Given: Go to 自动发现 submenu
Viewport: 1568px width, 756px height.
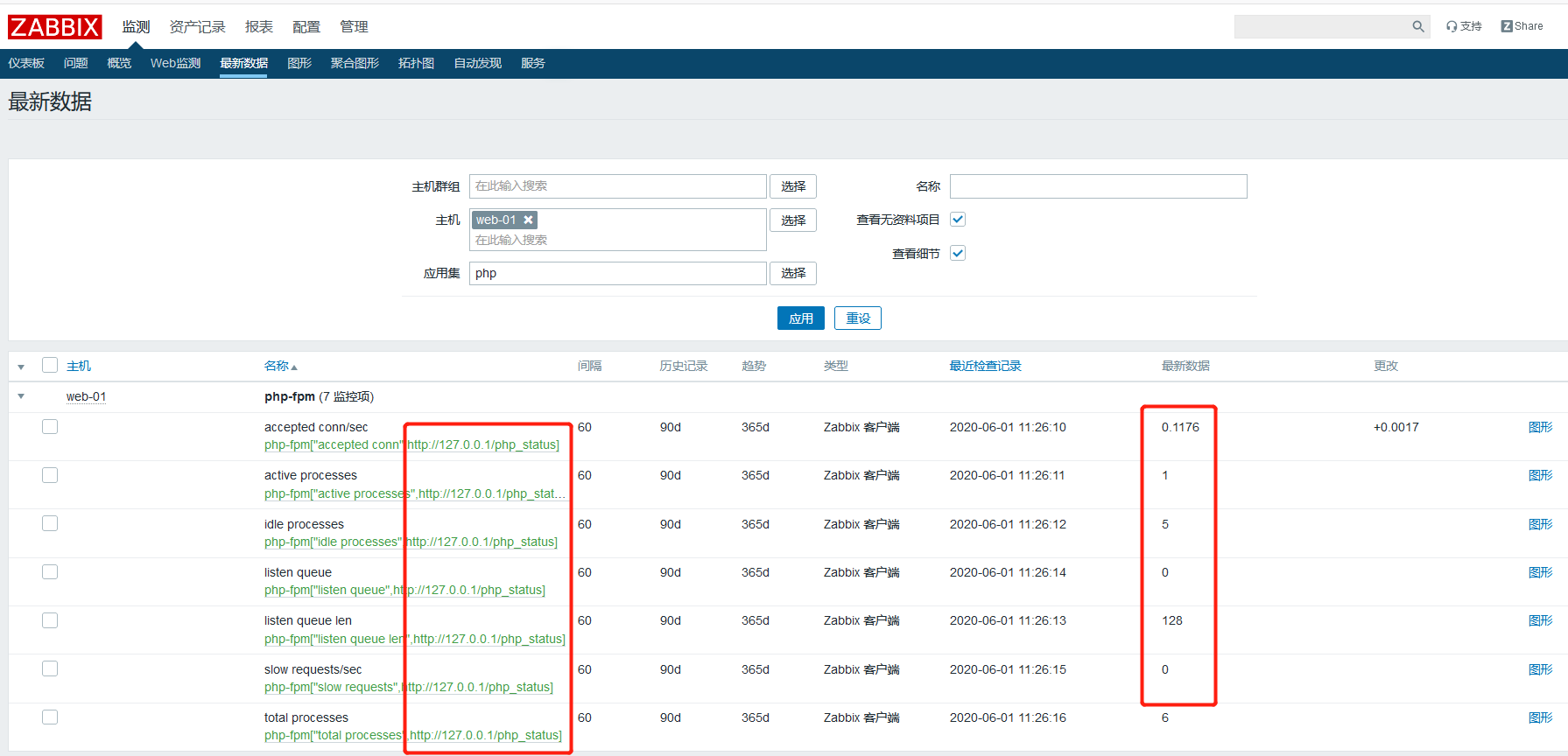Looking at the screenshot, I should click(478, 63).
